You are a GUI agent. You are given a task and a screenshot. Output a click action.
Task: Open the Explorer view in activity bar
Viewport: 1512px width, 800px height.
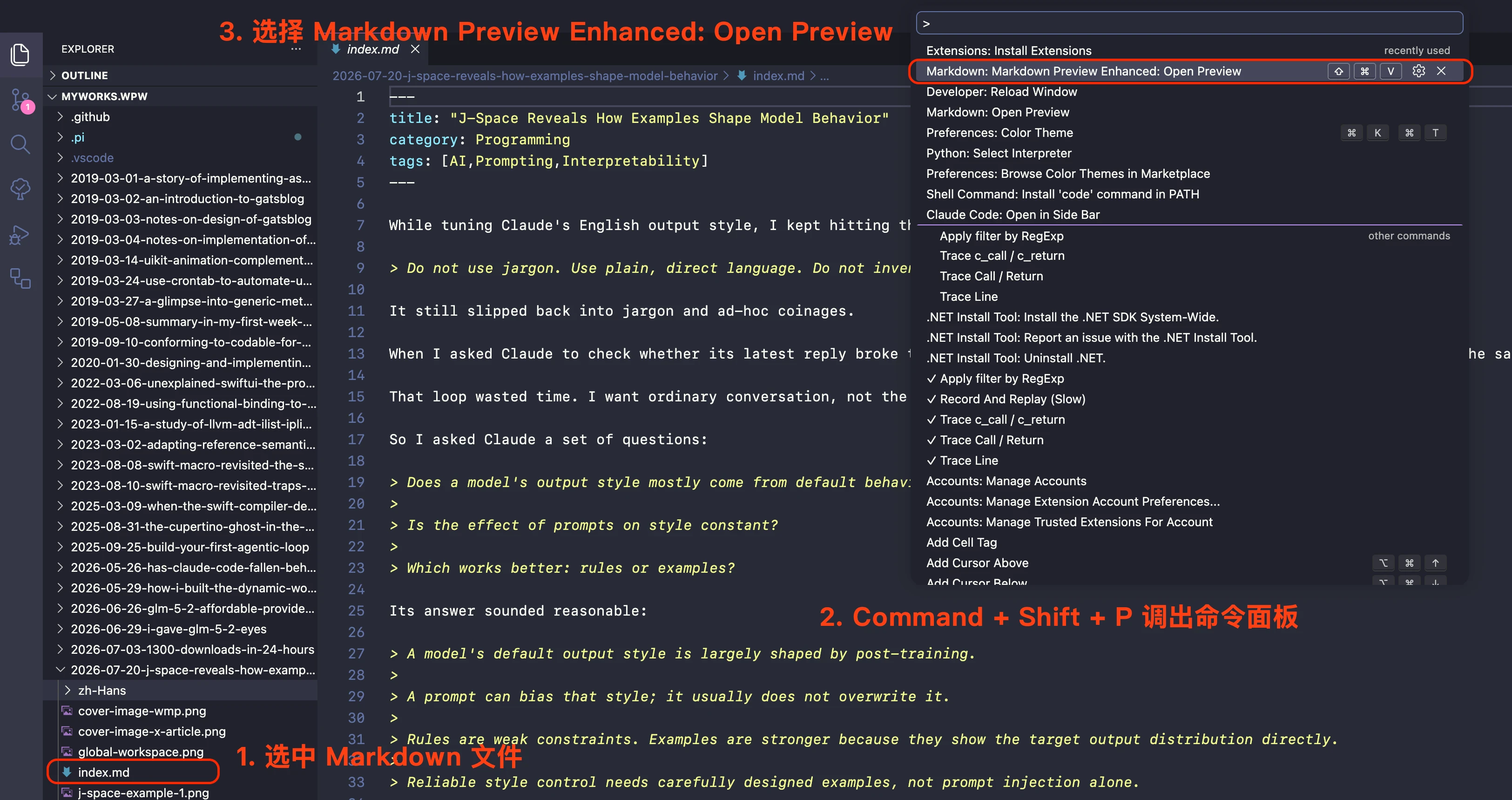click(x=20, y=54)
